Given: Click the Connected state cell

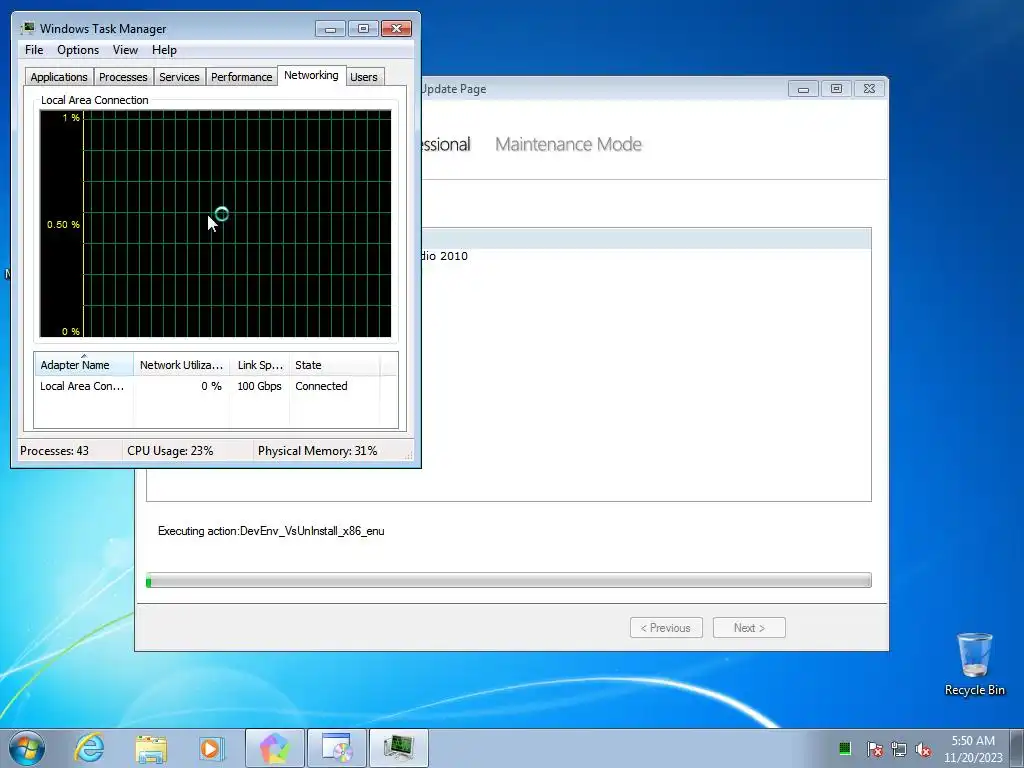Looking at the screenshot, I should click(x=321, y=386).
